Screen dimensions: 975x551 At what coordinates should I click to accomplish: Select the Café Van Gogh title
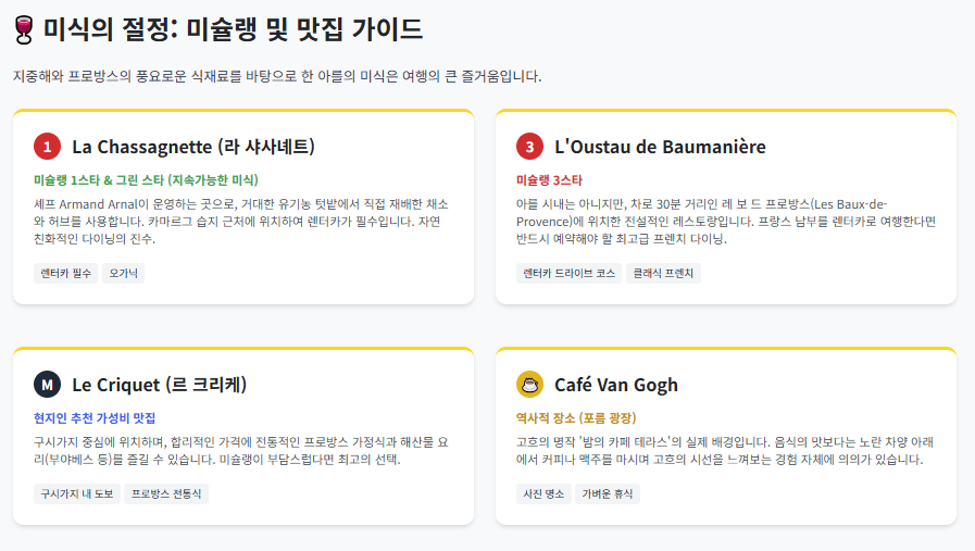point(616,385)
